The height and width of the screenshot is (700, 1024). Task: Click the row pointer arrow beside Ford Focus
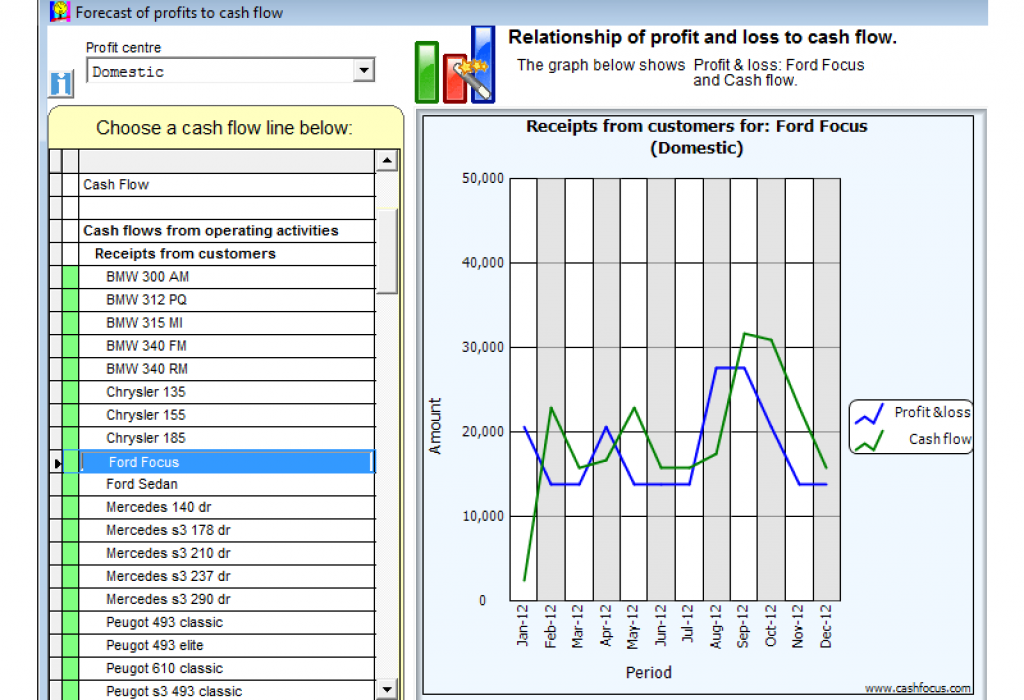click(57, 463)
